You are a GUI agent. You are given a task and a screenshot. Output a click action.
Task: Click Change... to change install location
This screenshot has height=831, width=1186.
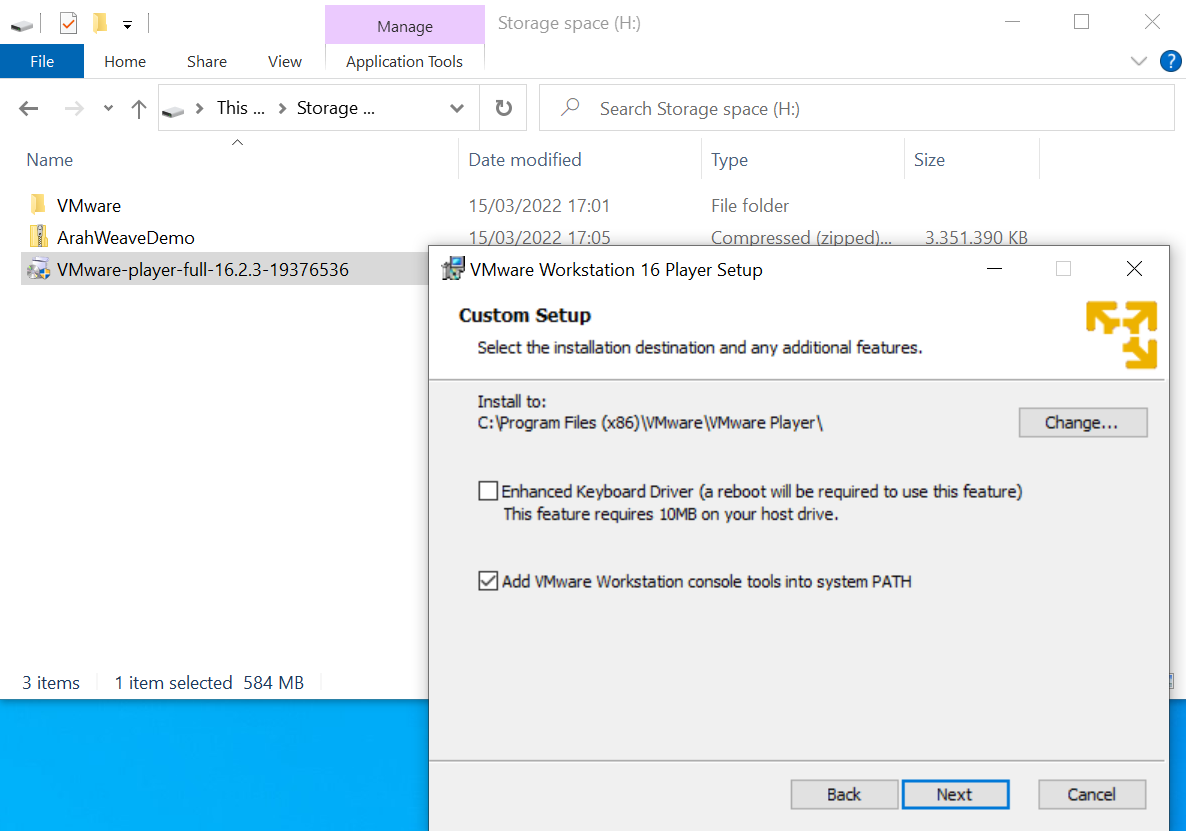point(1082,423)
